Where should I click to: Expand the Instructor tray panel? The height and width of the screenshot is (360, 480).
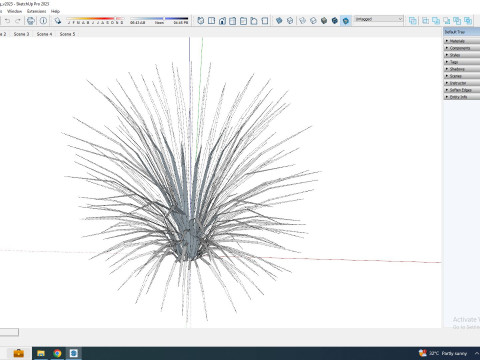pyautogui.click(x=462, y=83)
